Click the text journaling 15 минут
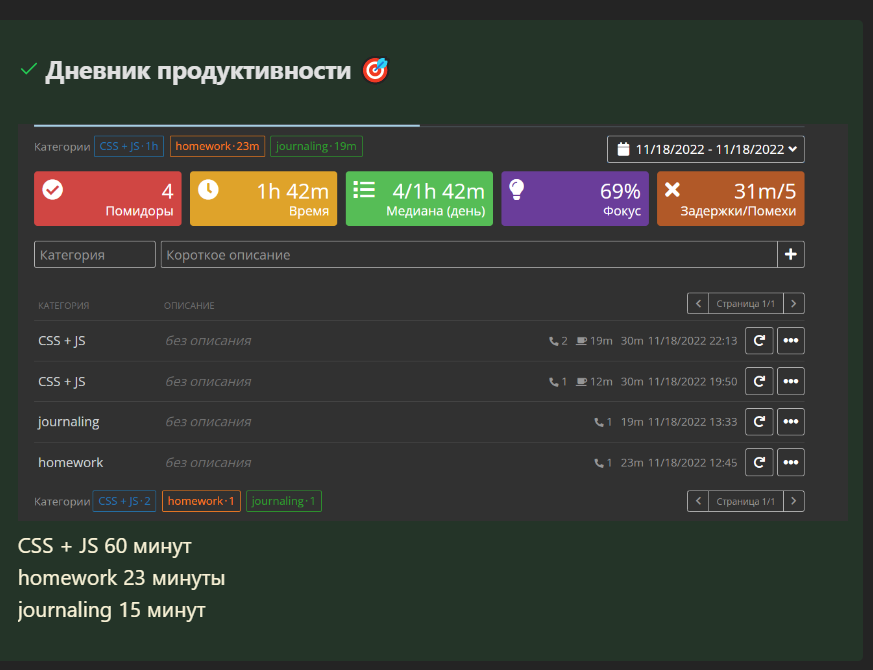 click(111, 610)
